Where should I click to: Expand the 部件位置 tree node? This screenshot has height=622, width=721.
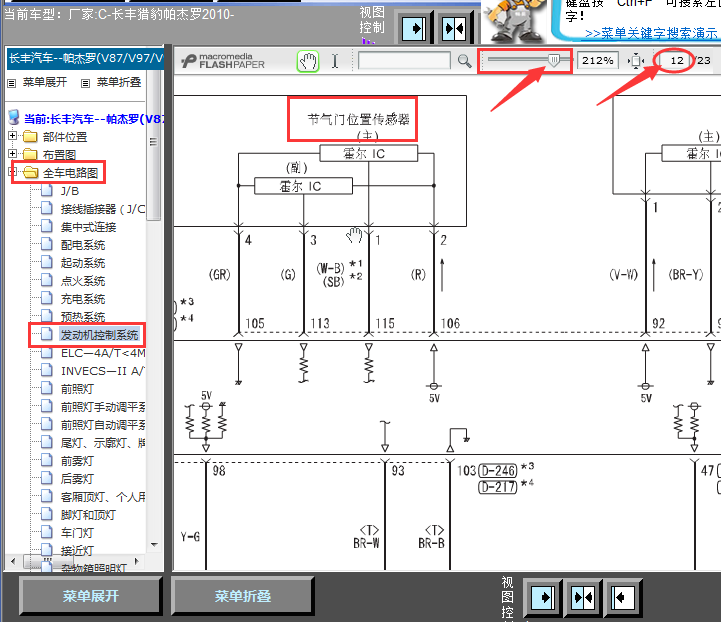pyautogui.click(x=12, y=136)
